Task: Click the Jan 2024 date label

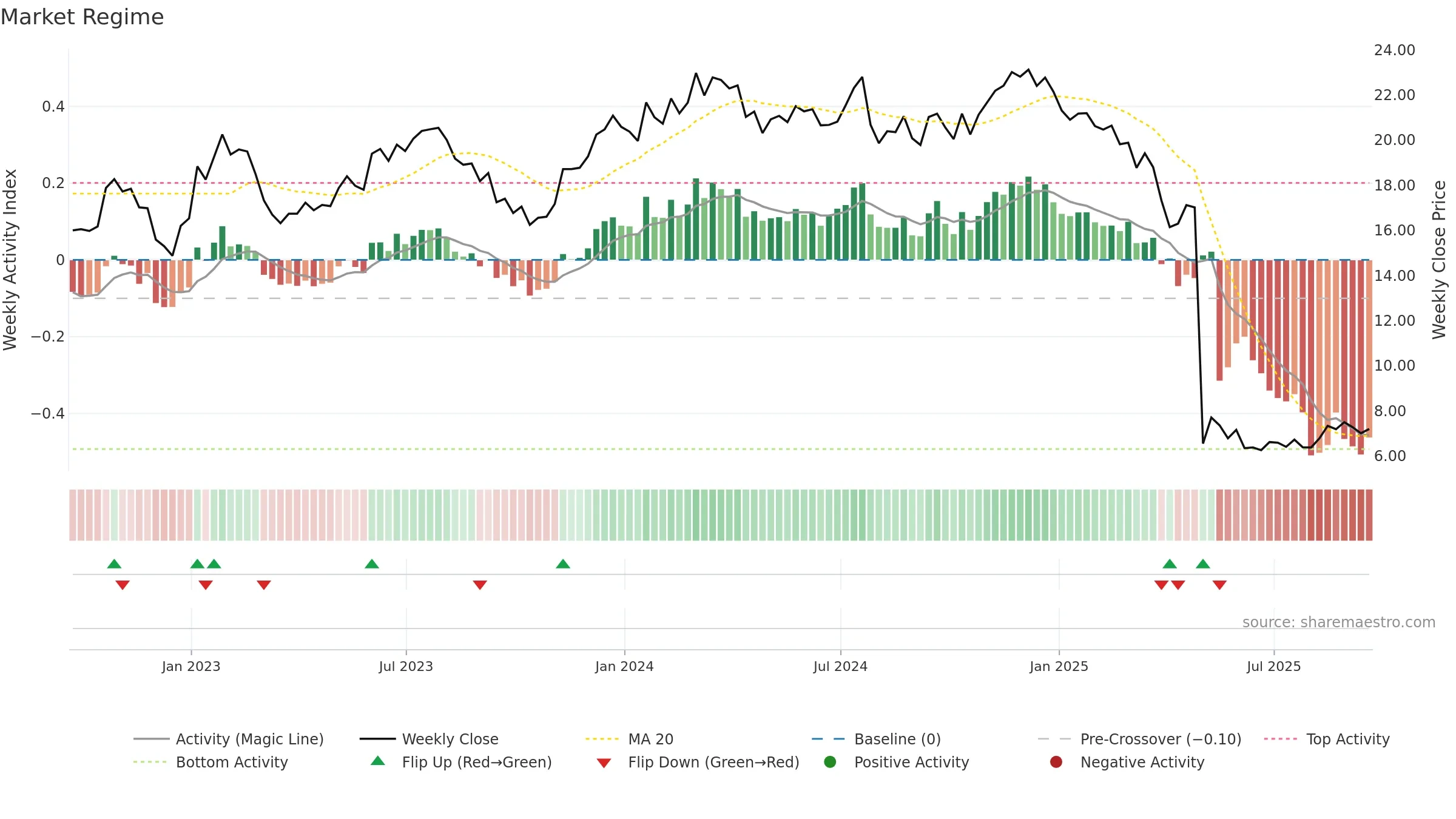Action: pyautogui.click(x=624, y=666)
